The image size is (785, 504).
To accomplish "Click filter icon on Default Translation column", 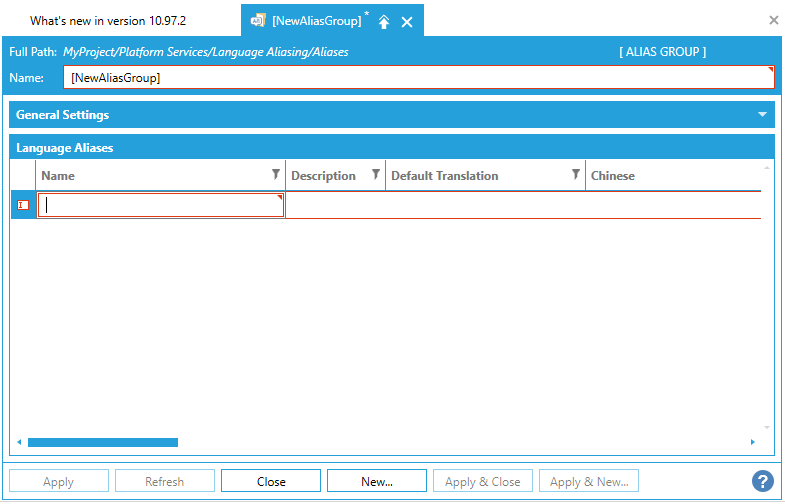I will pos(576,175).
